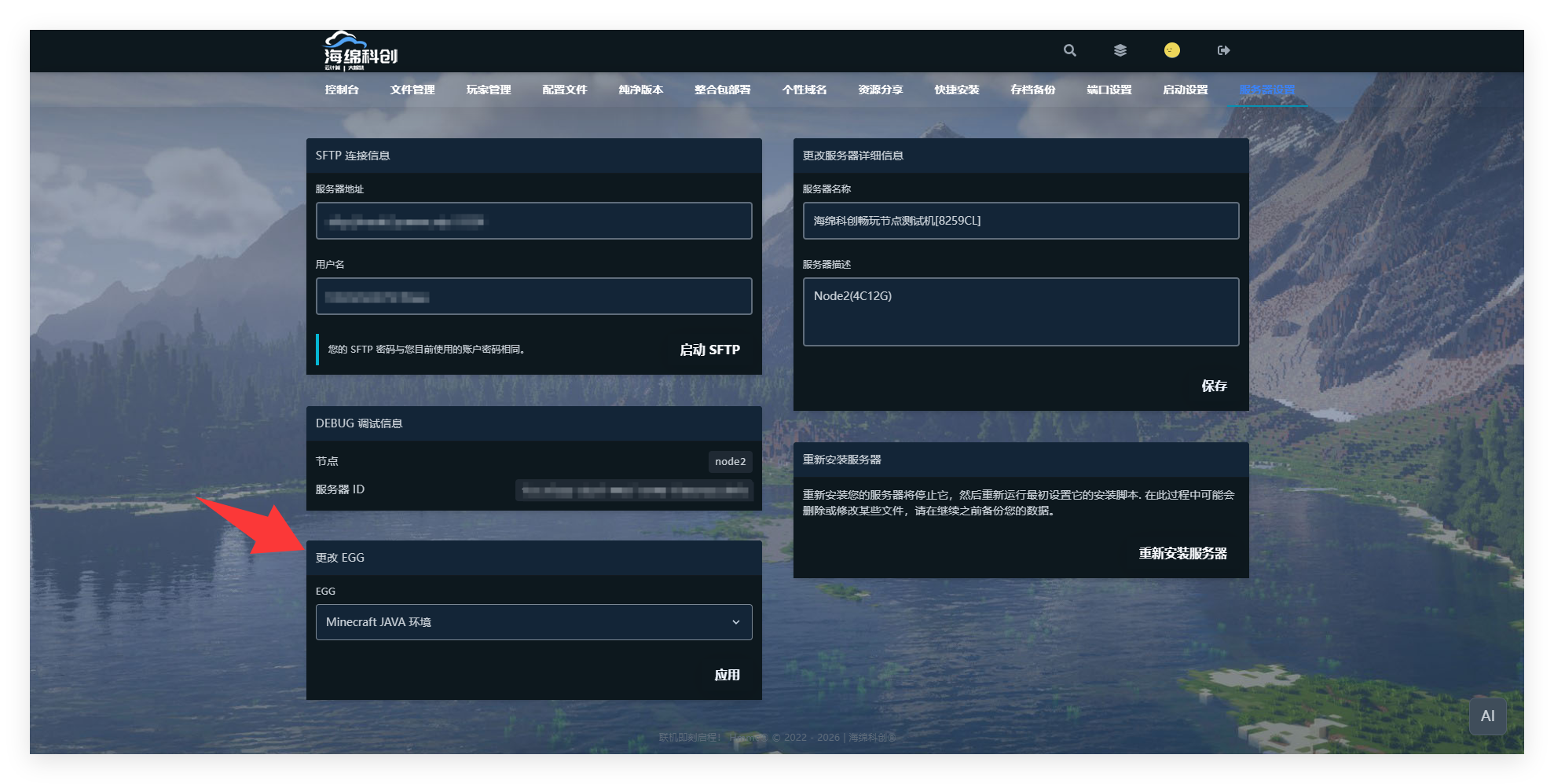This screenshot has width=1554, height=784.
Task: Click the 服务器名称 input field
Action: coord(1021,221)
